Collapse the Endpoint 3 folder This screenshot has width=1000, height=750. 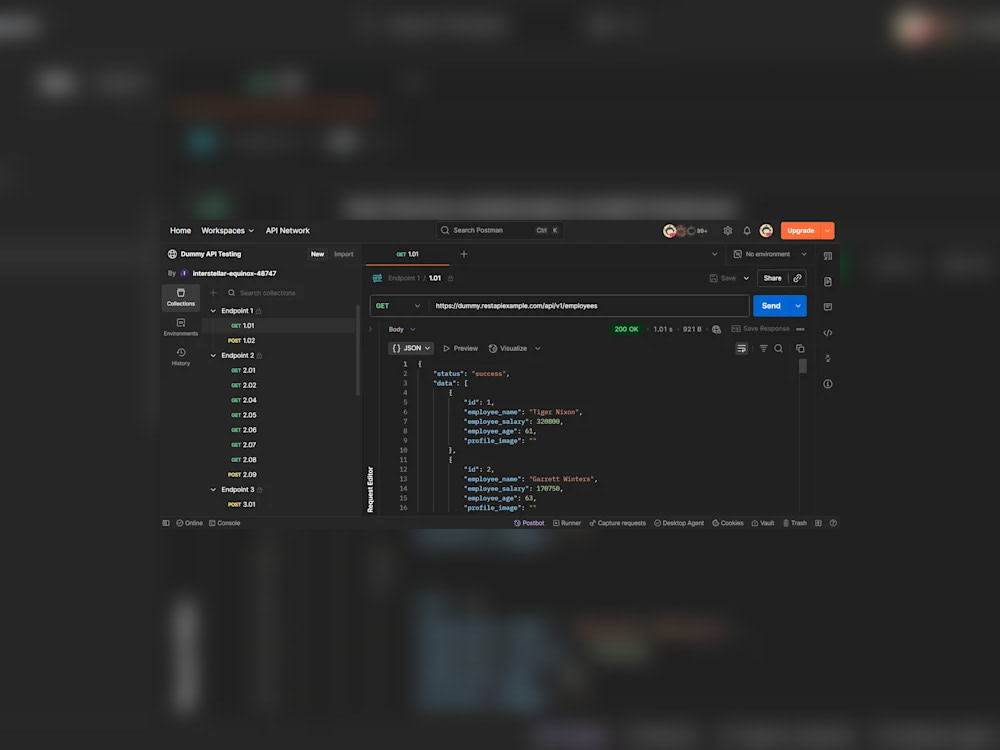click(x=213, y=490)
